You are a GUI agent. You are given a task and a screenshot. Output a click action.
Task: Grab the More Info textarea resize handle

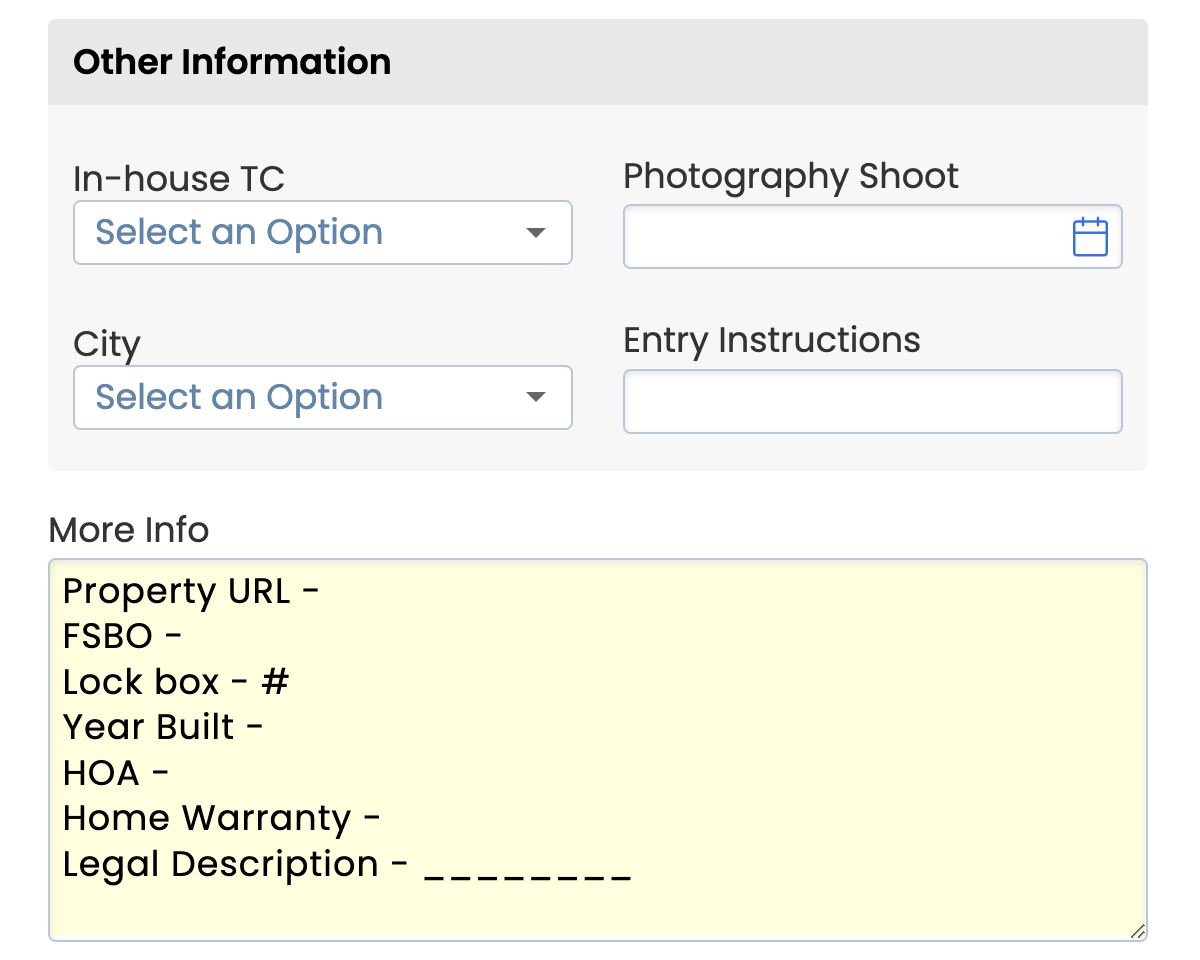(1137, 931)
